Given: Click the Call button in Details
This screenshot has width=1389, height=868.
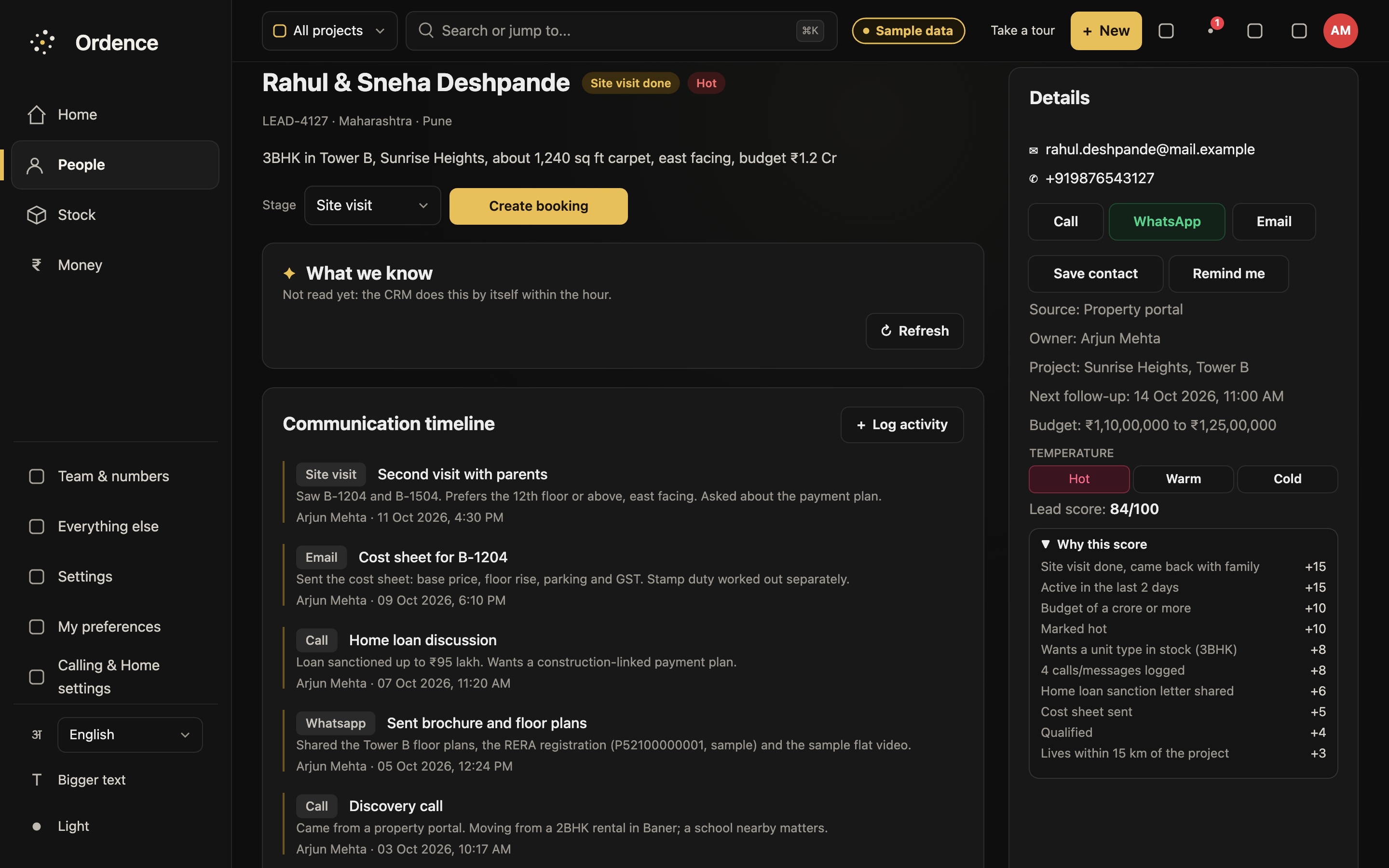Looking at the screenshot, I should (x=1065, y=222).
